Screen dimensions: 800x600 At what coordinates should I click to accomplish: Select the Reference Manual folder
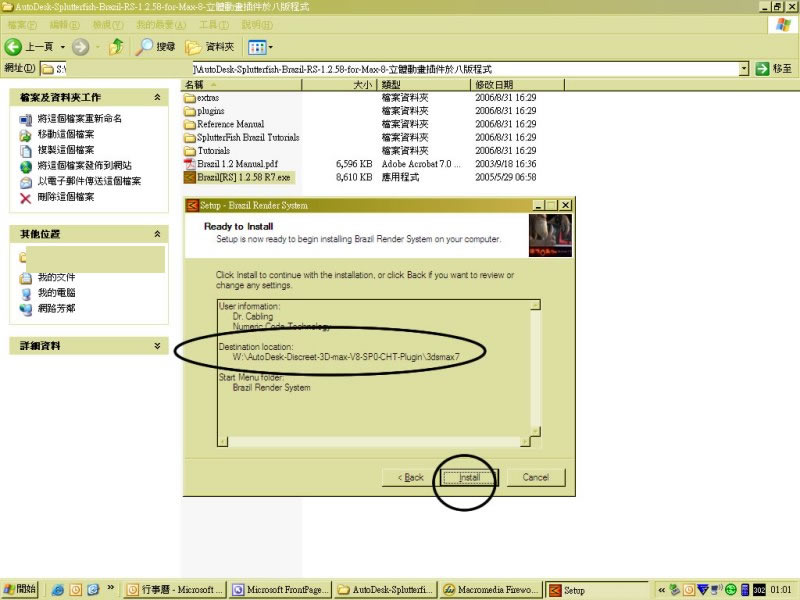tap(224, 124)
